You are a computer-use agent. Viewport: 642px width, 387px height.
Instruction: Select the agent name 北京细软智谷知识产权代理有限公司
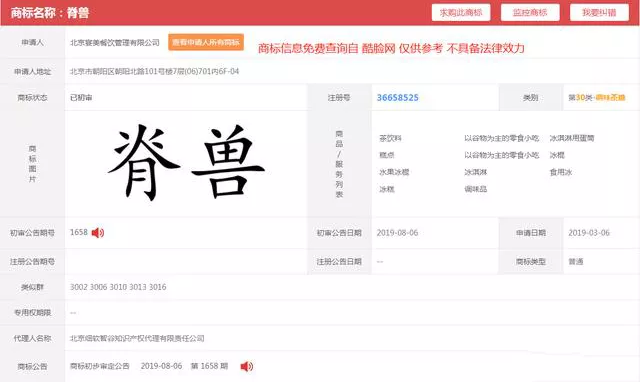137,339
